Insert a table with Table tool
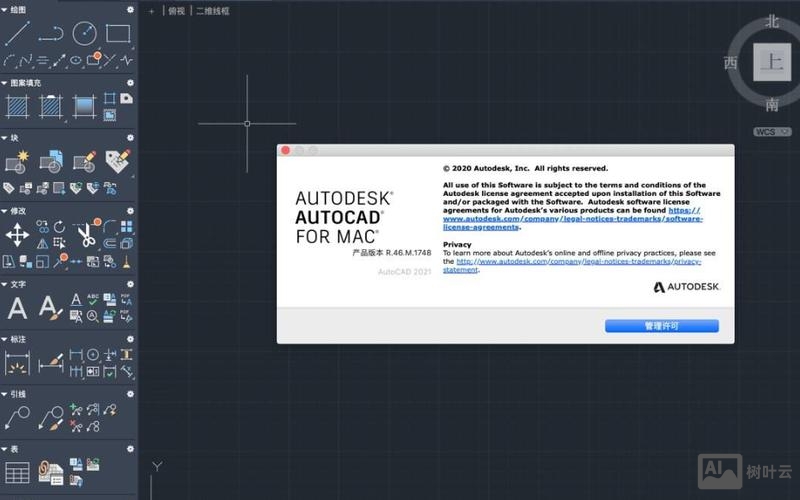 (x=17, y=472)
